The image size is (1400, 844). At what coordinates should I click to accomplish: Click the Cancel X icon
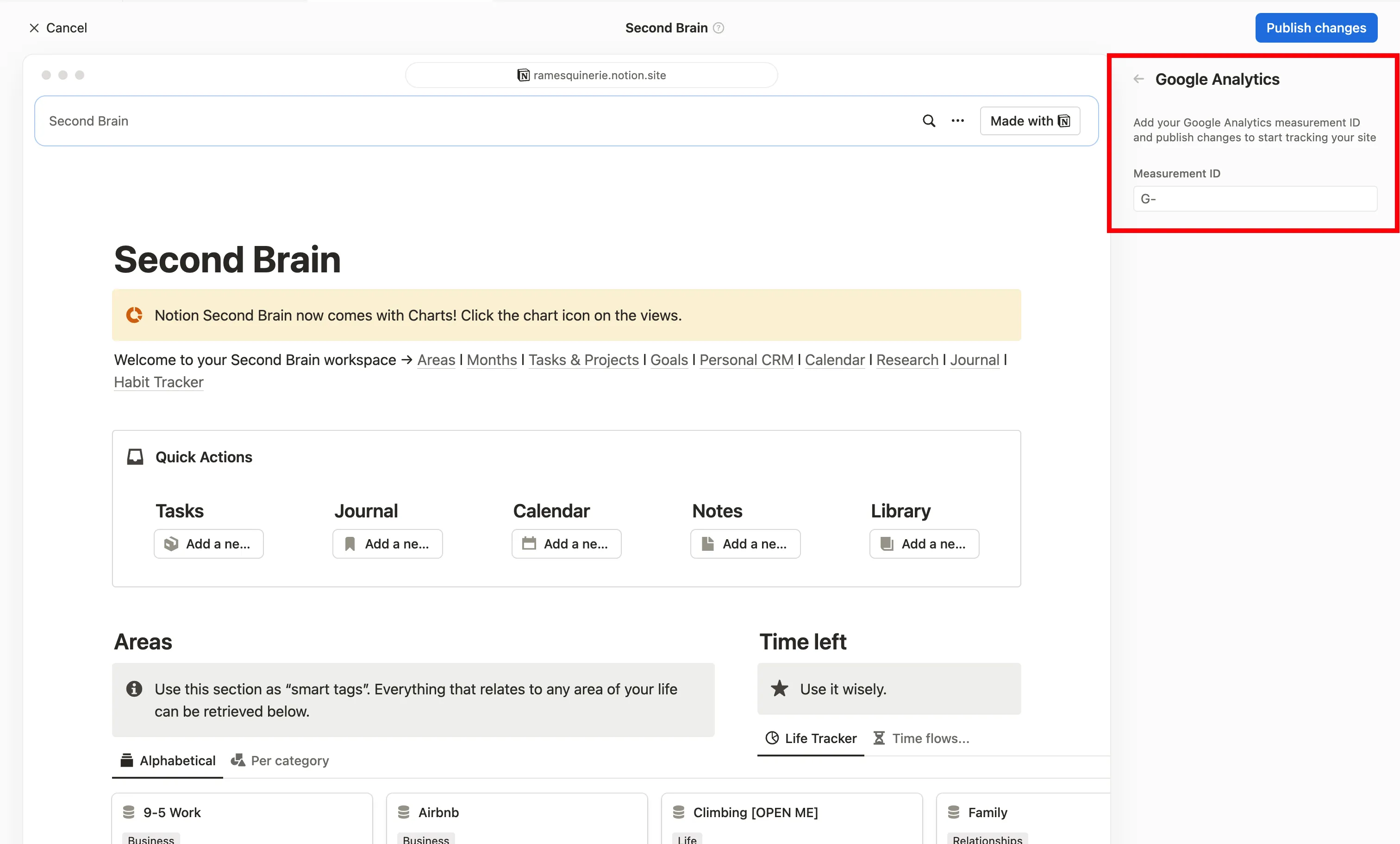[34, 28]
